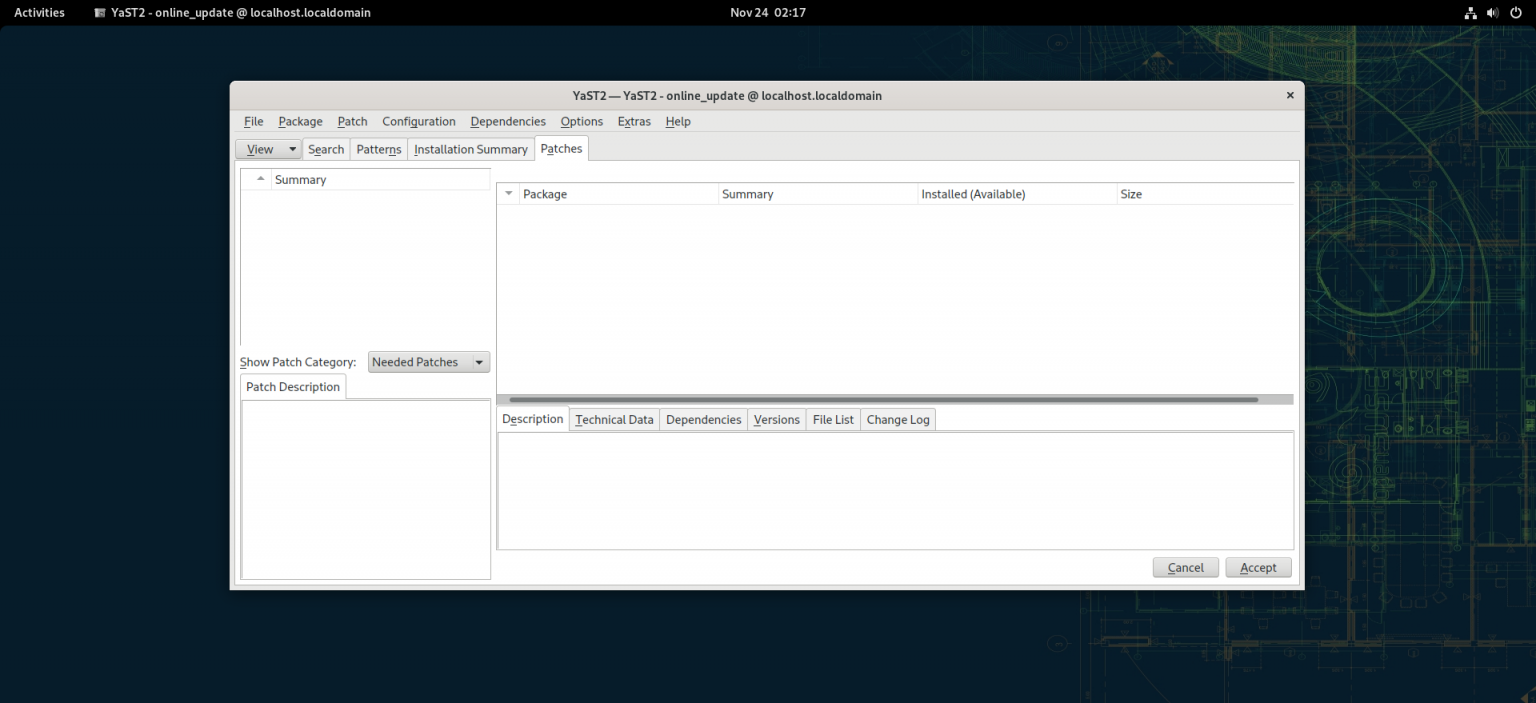Image resolution: width=1536 pixels, height=703 pixels.
Task: Switch to the Patches tab
Action: (561, 148)
